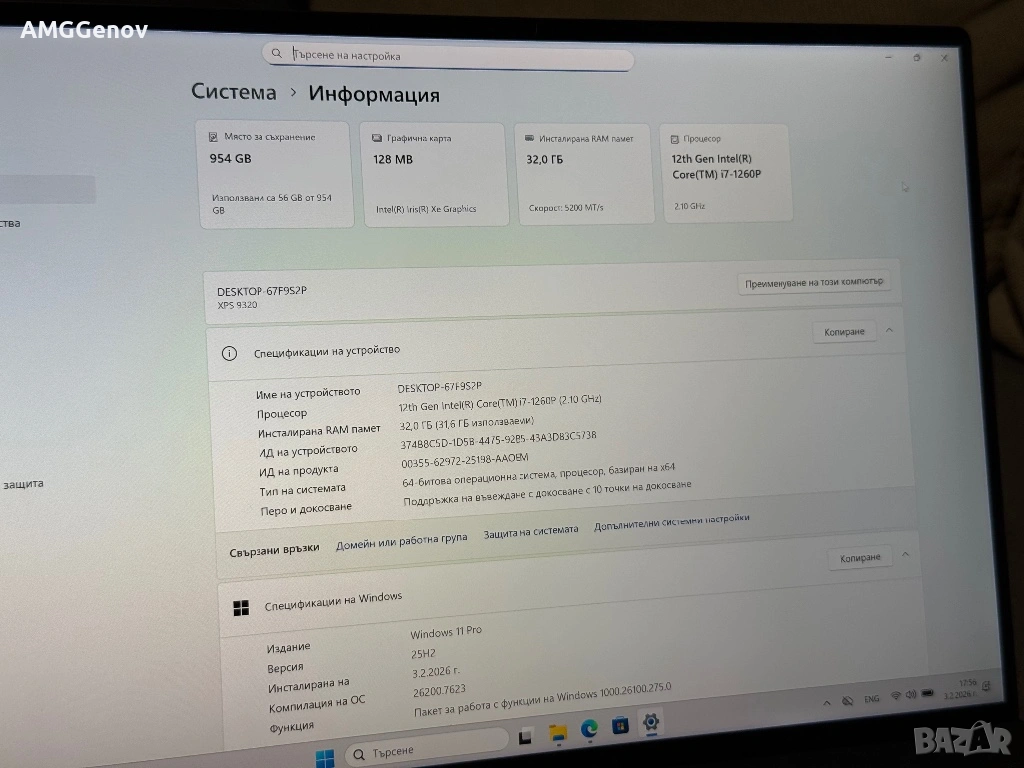This screenshot has height=768, width=1024.
Task: Click the settings search field at top
Action: pos(448,57)
